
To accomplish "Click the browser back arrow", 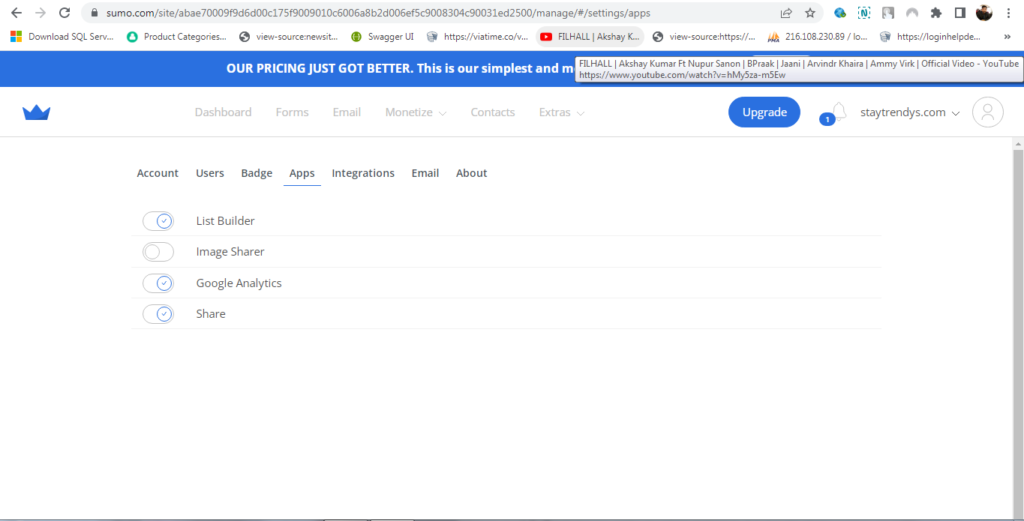I will pos(16,13).
